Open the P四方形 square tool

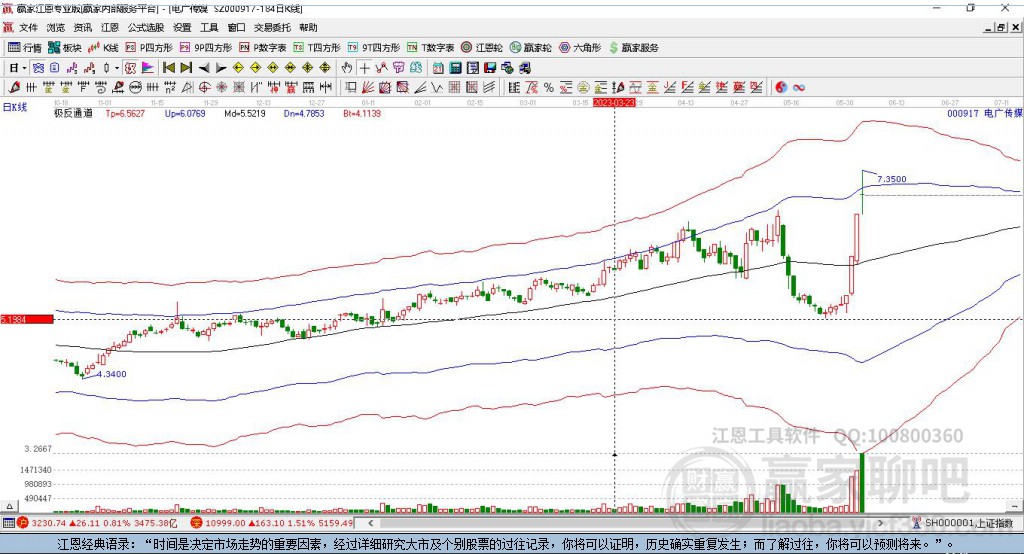149,48
